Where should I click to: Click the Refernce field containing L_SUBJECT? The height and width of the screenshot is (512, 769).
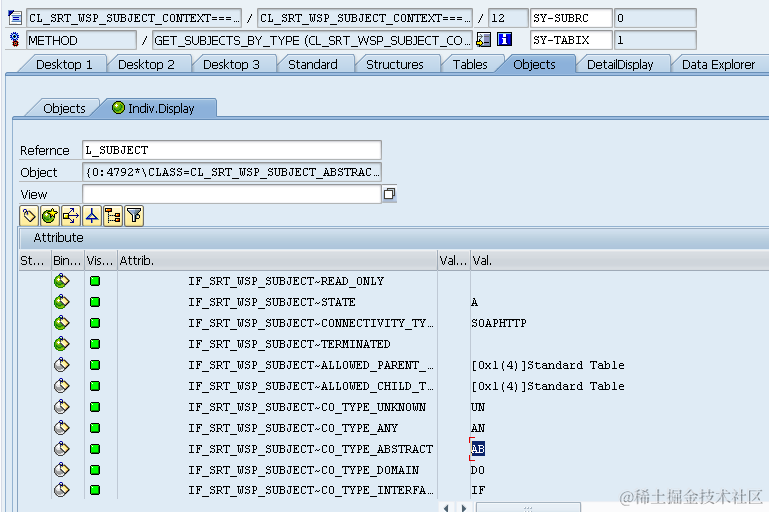point(231,150)
